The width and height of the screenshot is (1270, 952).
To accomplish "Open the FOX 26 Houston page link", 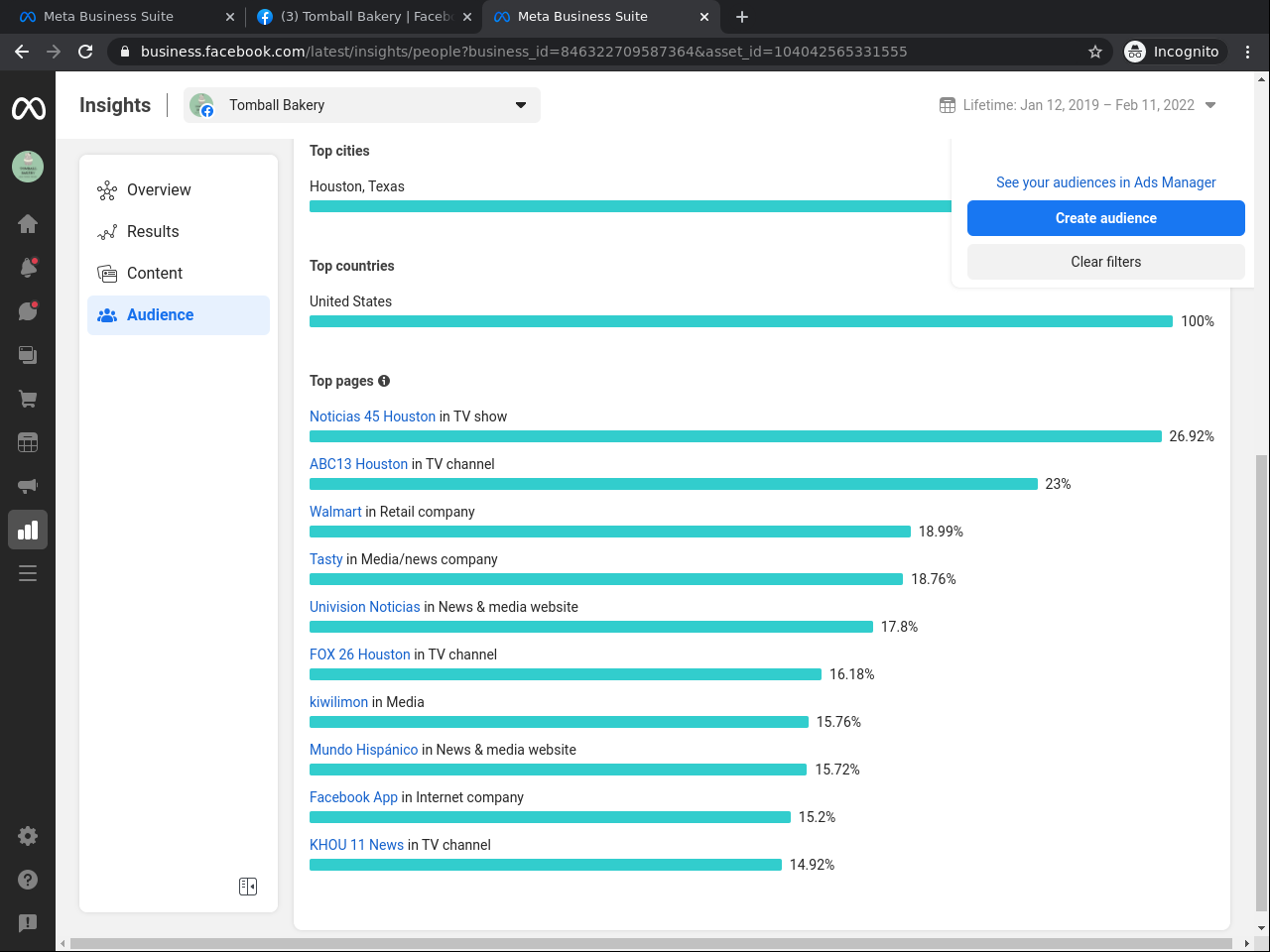I will coord(359,654).
